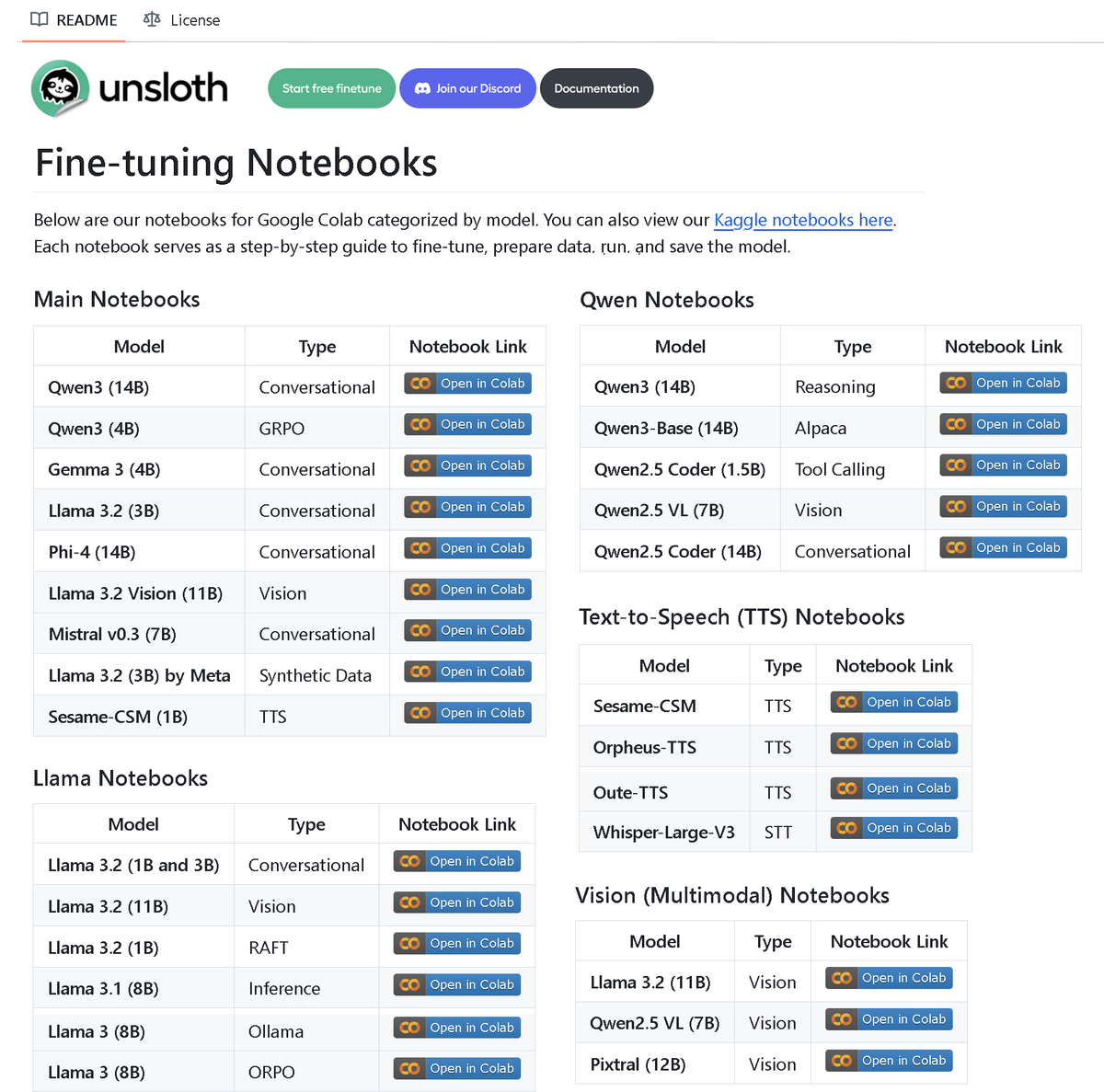This screenshot has height=1092, width=1104.
Task: Follow the Kaggle notebooks here link
Action: point(803,220)
